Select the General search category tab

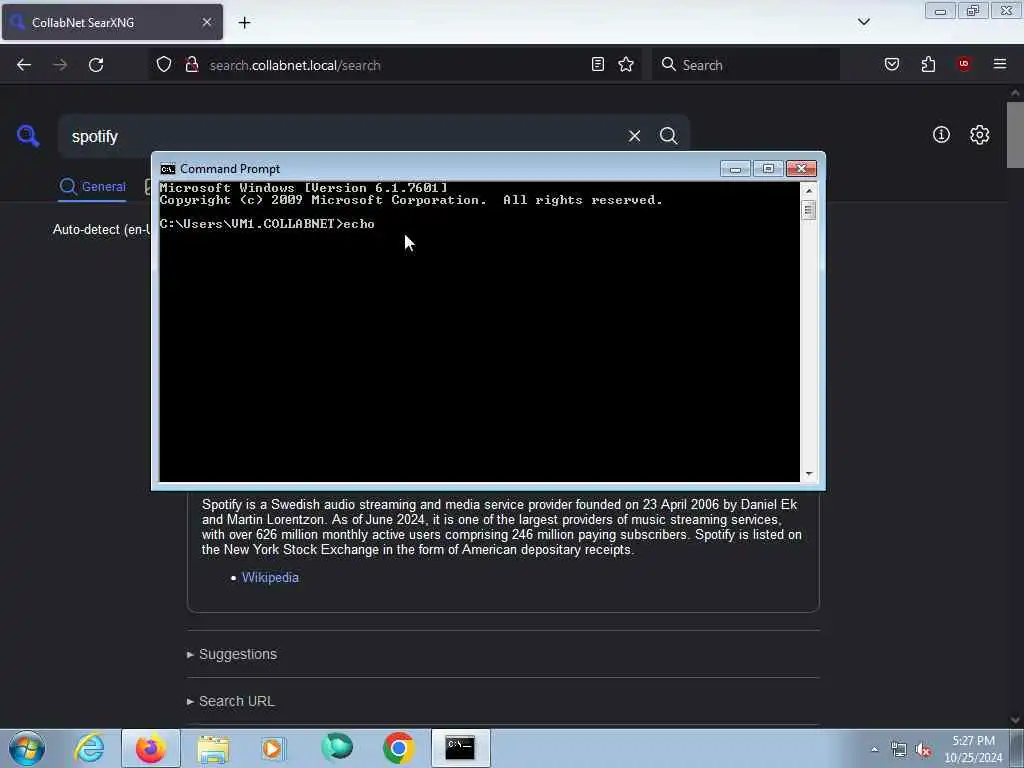point(93,187)
